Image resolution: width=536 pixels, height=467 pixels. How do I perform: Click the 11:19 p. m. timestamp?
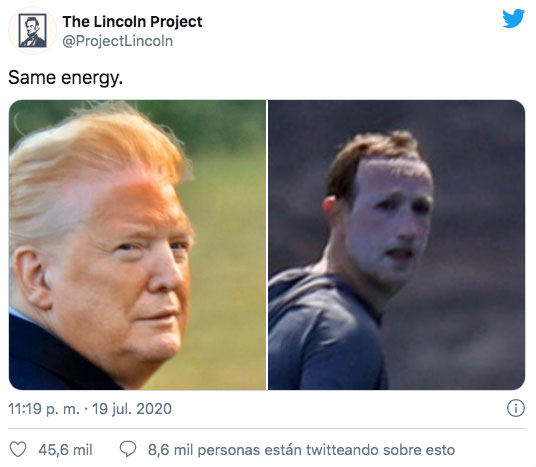[44, 409]
